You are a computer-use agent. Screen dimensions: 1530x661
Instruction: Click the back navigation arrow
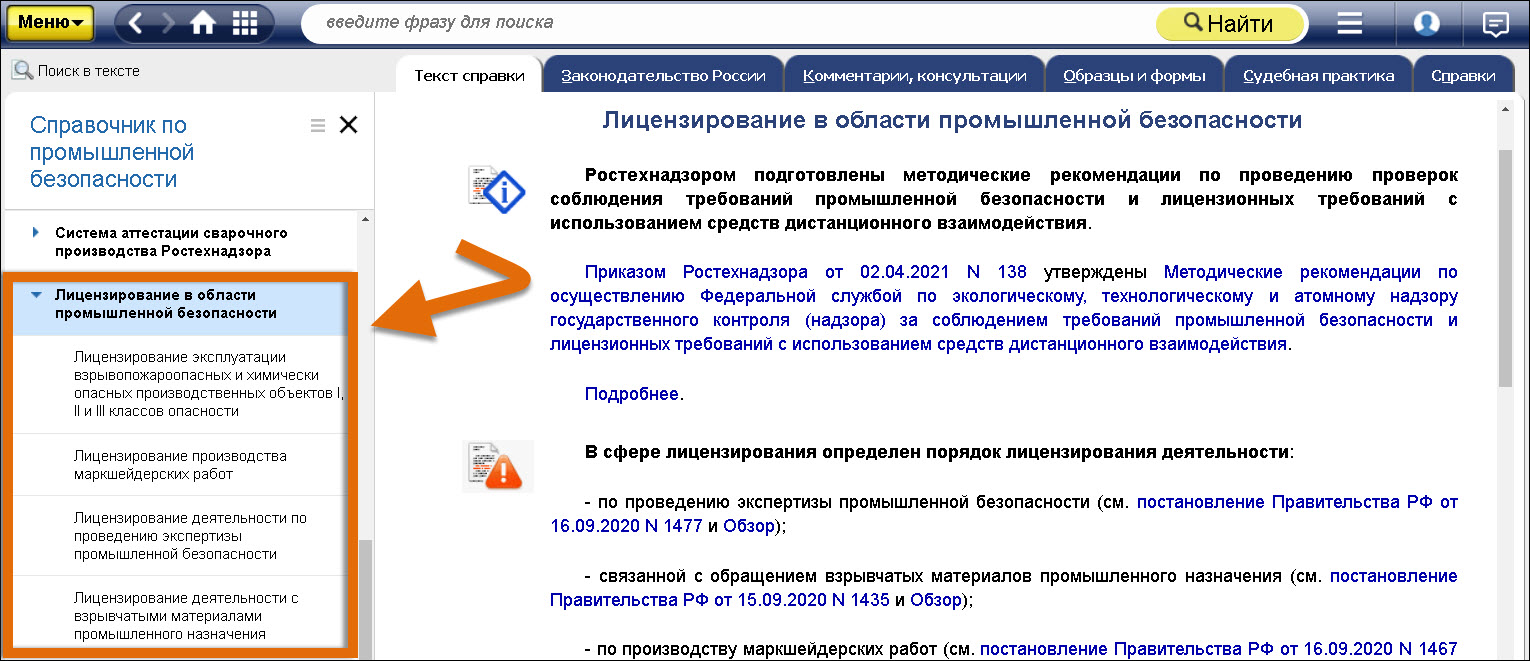[x=137, y=24]
